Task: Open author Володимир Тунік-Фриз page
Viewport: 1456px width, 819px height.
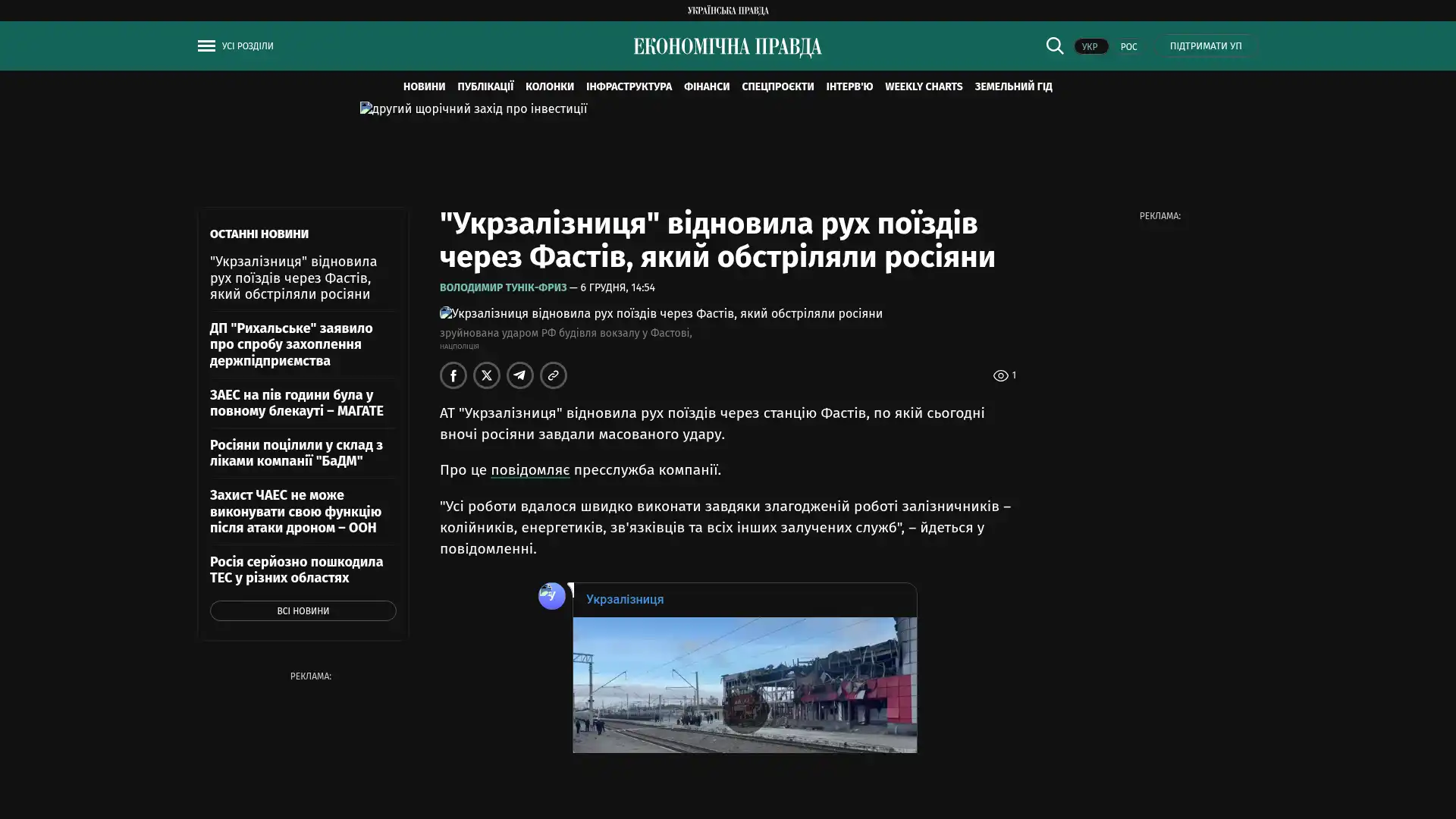Action: click(x=503, y=287)
